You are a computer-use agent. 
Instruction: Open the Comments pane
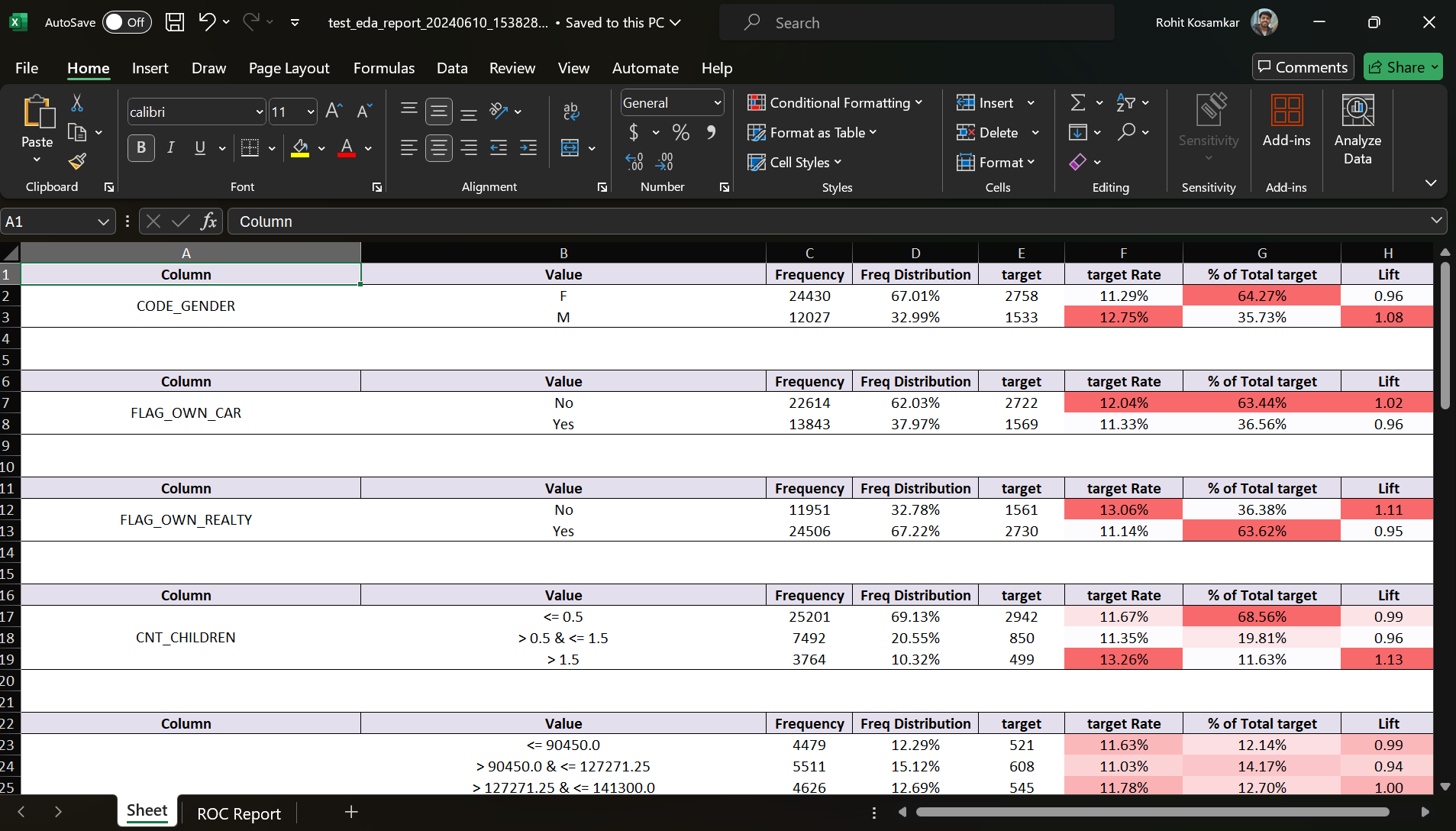1302,66
